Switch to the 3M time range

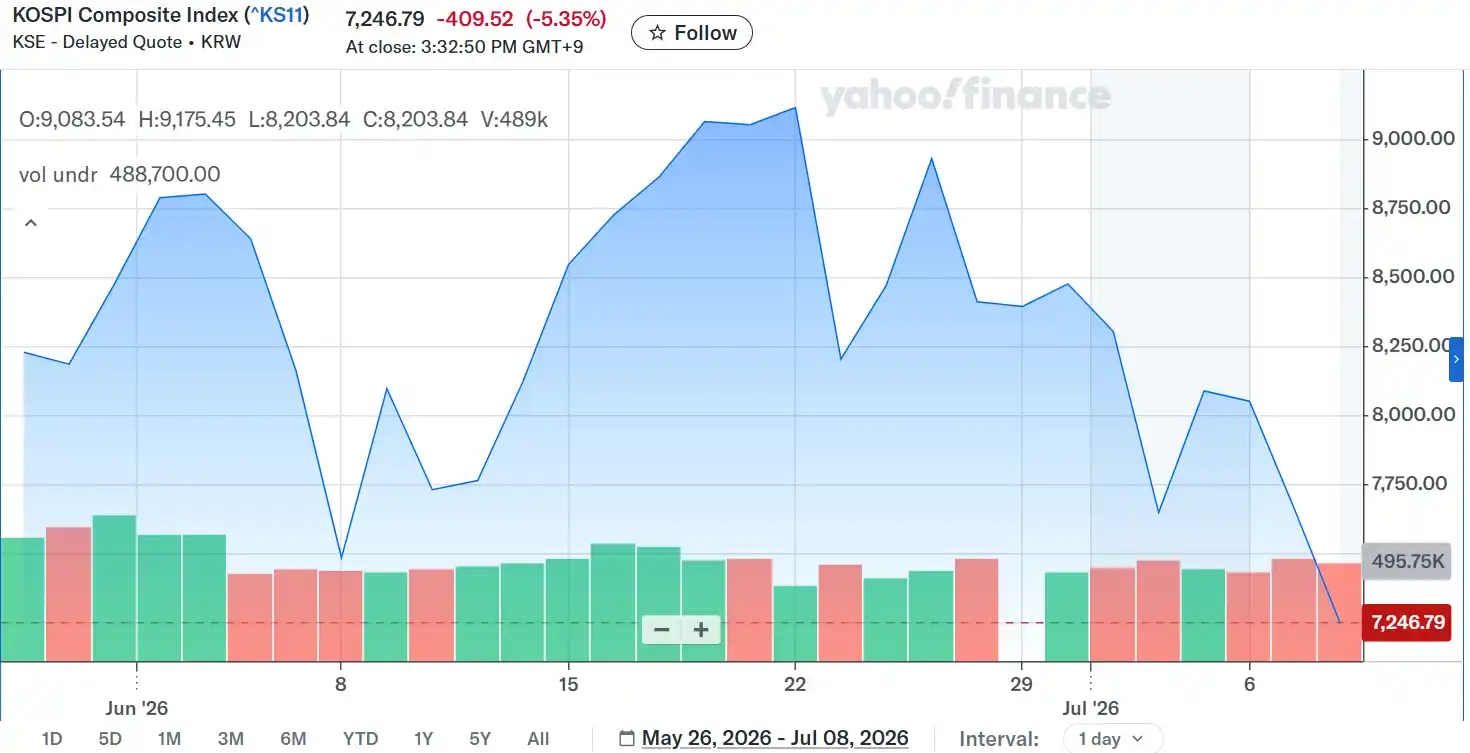click(x=231, y=739)
